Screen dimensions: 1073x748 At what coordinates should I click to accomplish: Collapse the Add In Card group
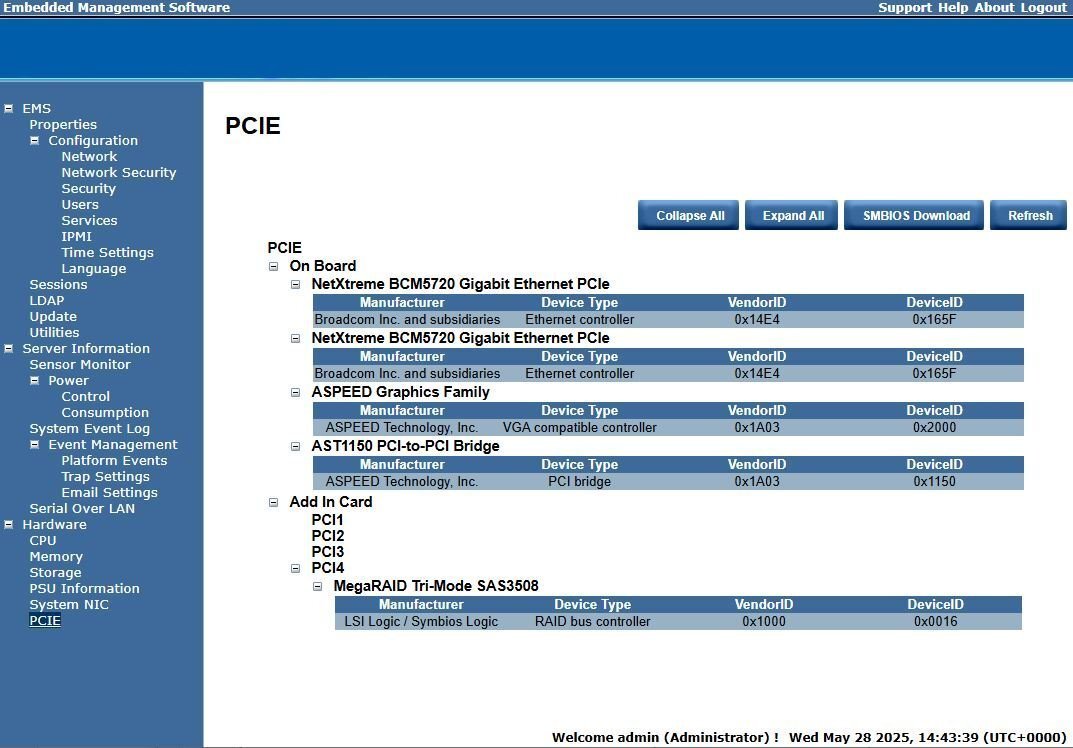(x=274, y=502)
